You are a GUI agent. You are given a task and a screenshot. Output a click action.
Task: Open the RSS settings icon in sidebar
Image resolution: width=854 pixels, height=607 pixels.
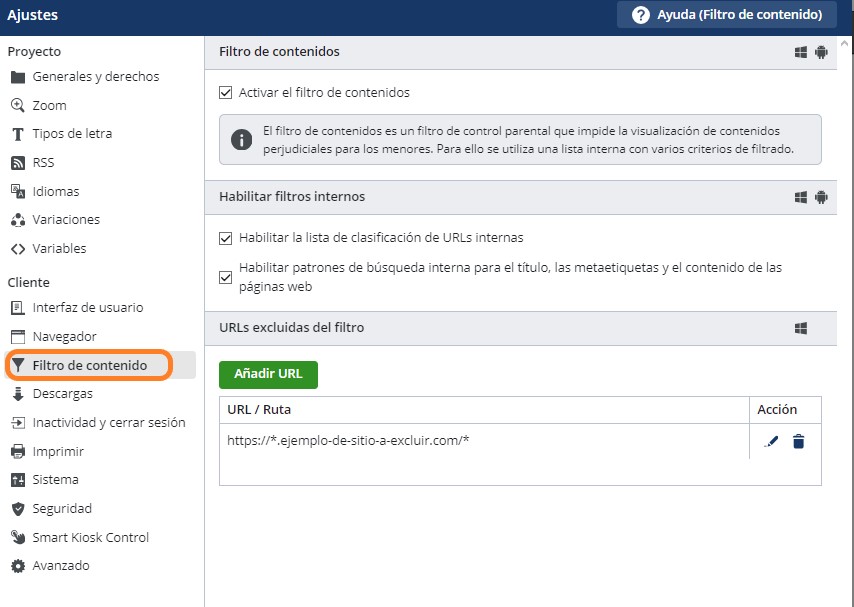(18, 162)
